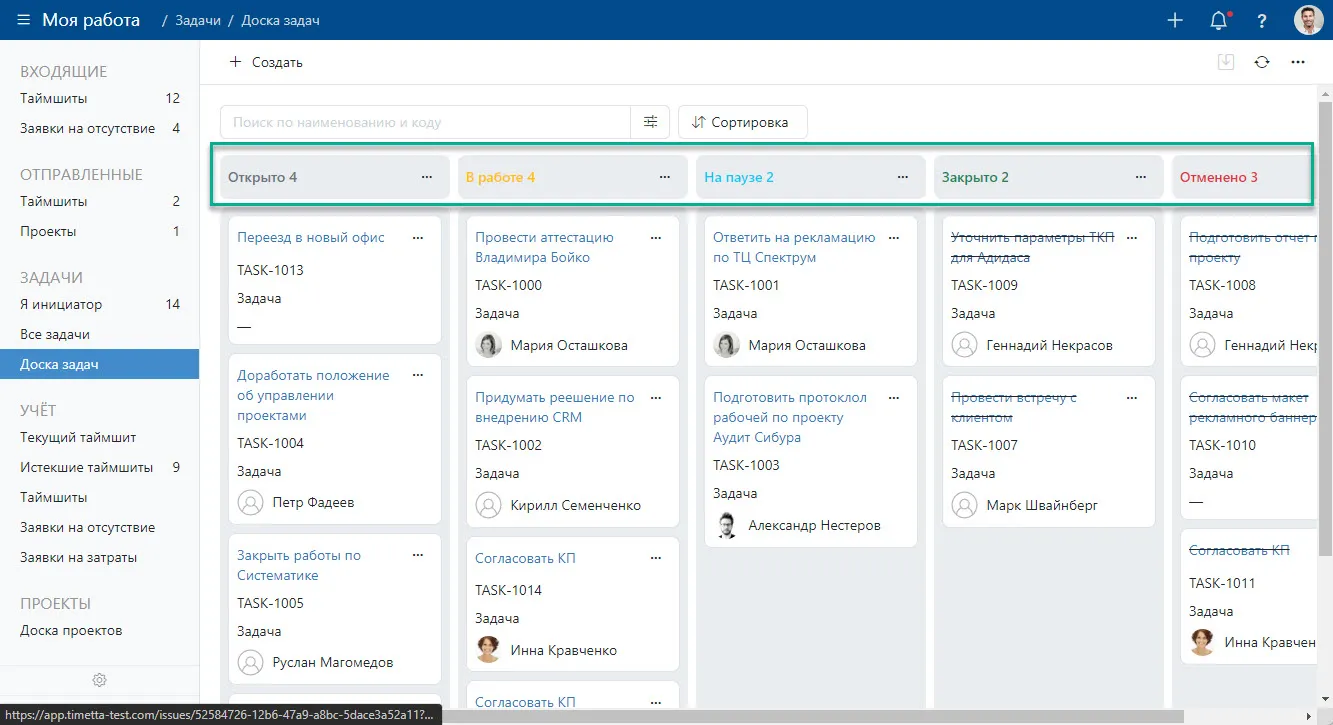The height and width of the screenshot is (725, 1333).
Task: Open options for Переезд в новый офис card
Action: pyautogui.click(x=418, y=238)
